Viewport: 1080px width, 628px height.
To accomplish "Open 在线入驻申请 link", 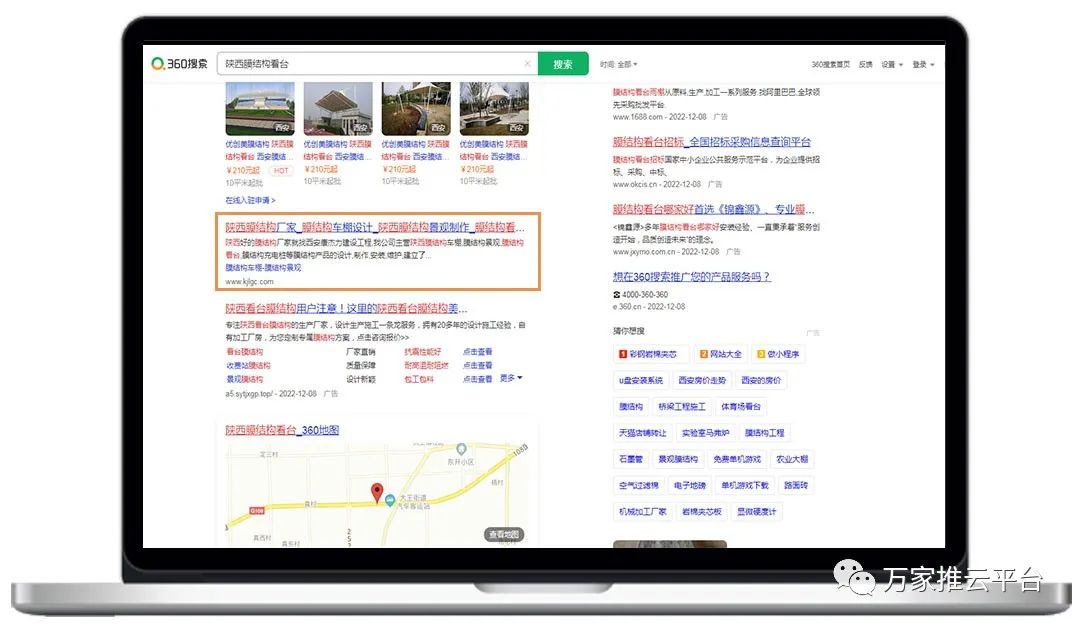I will [250, 200].
